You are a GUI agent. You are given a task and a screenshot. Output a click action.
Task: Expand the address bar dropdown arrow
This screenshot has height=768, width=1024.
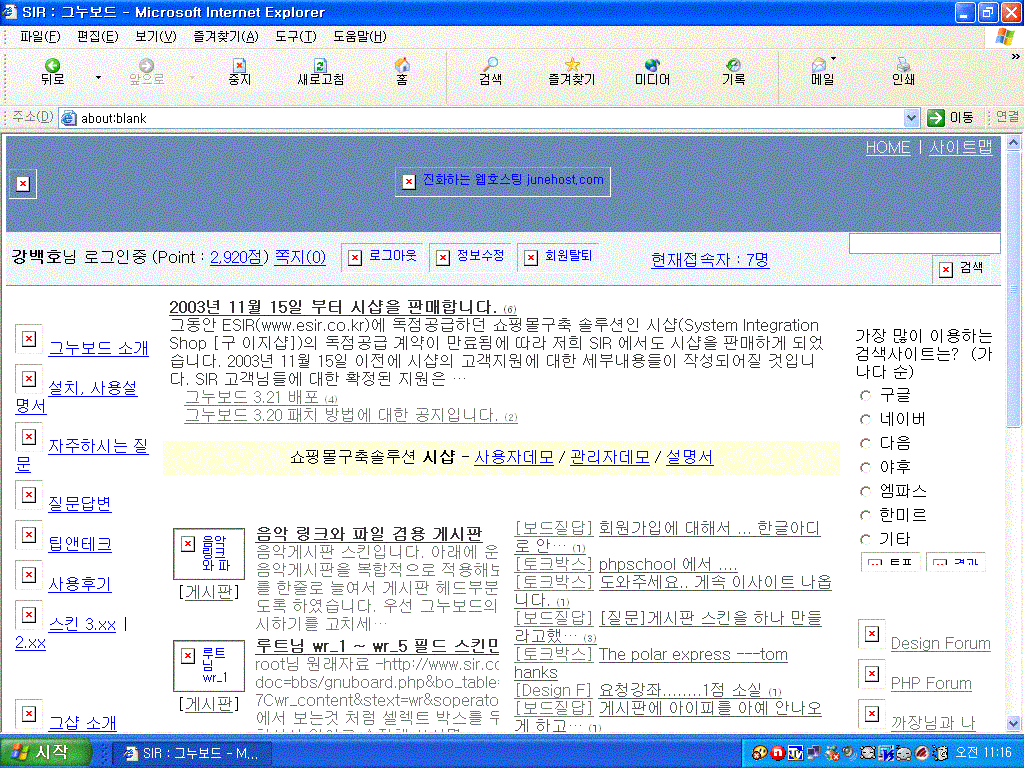[x=911, y=118]
